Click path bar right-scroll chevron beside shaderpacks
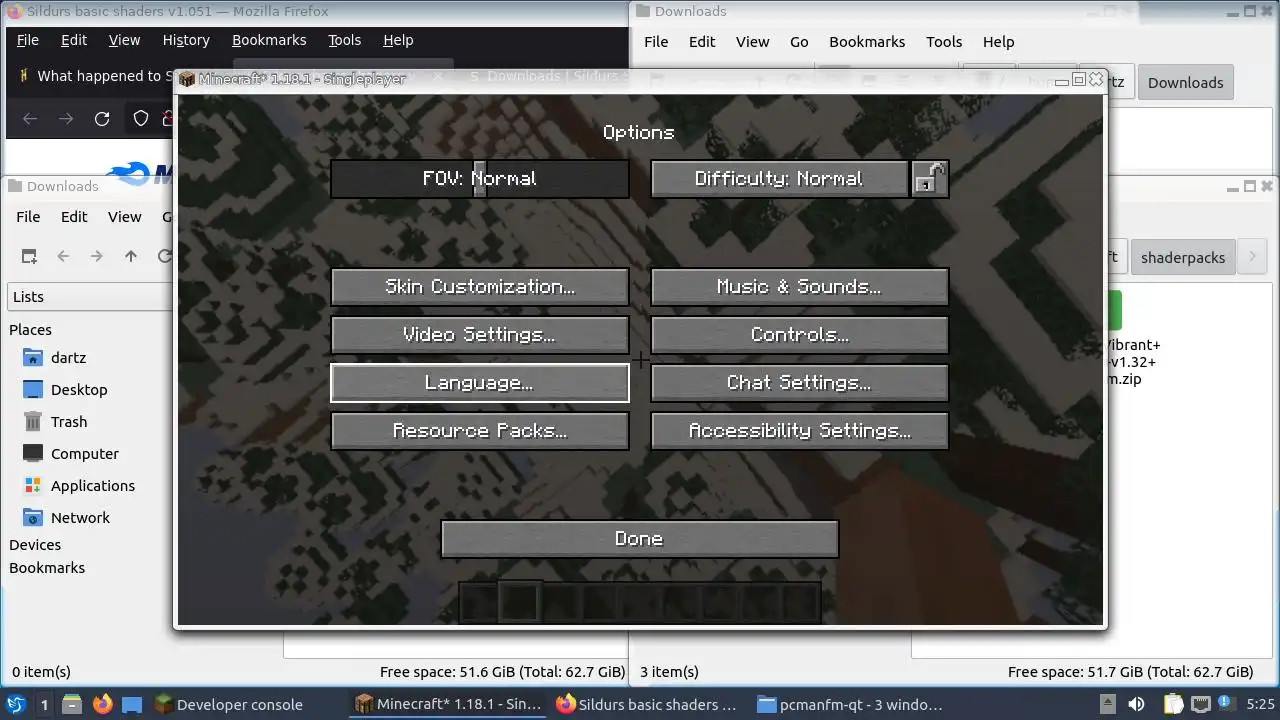 (x=1252, y=257)
